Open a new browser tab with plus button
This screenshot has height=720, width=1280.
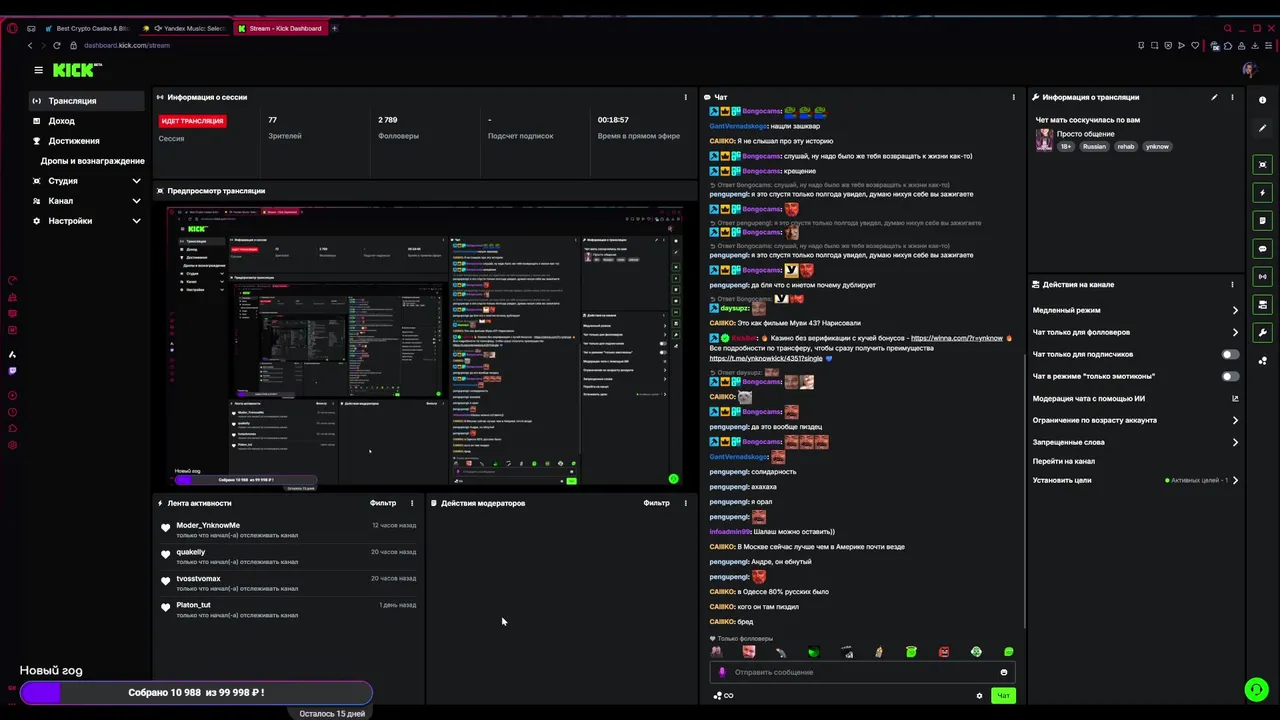click(x=334, y=28)
